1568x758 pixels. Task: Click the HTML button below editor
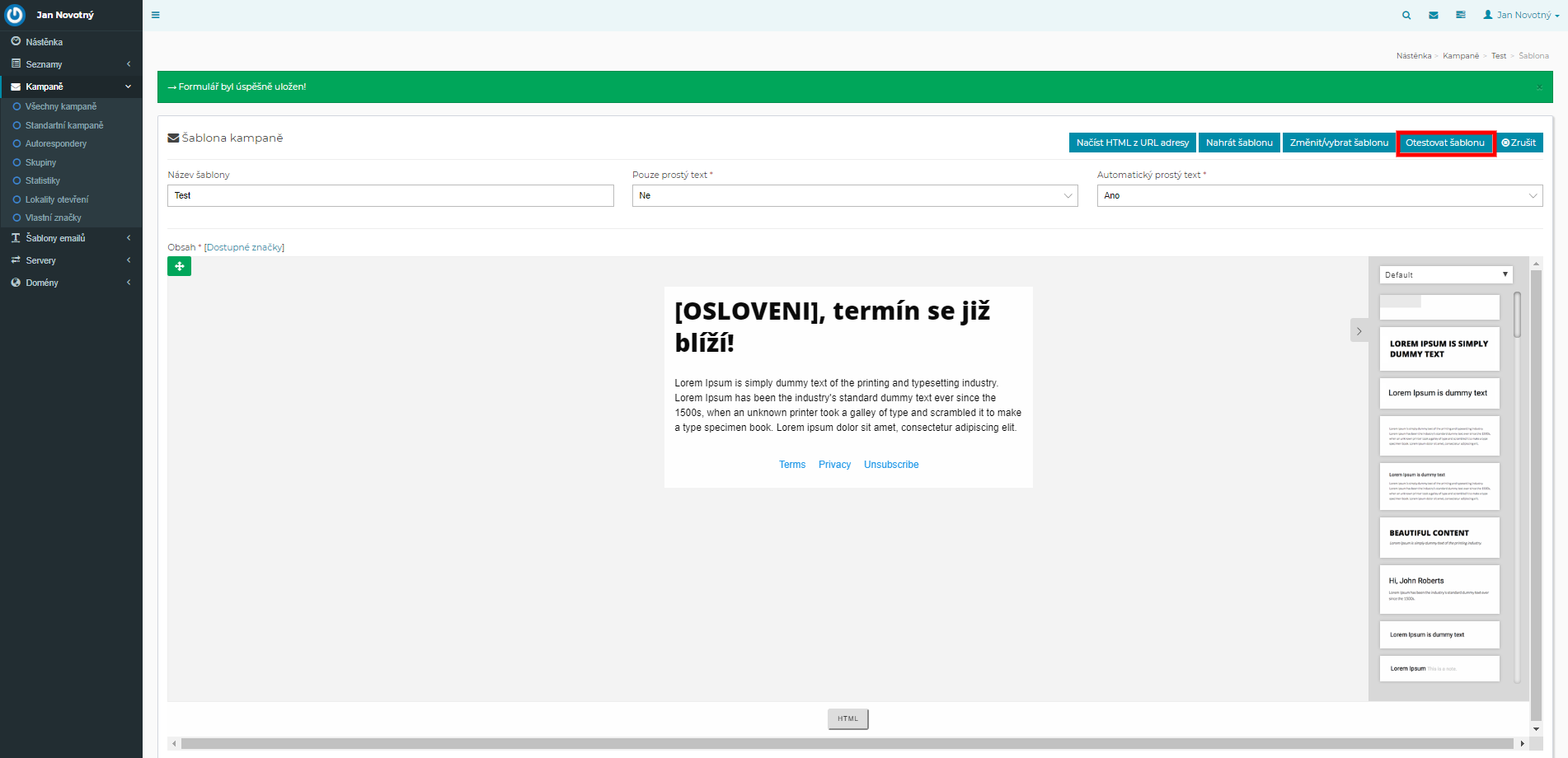coord(847,718)
